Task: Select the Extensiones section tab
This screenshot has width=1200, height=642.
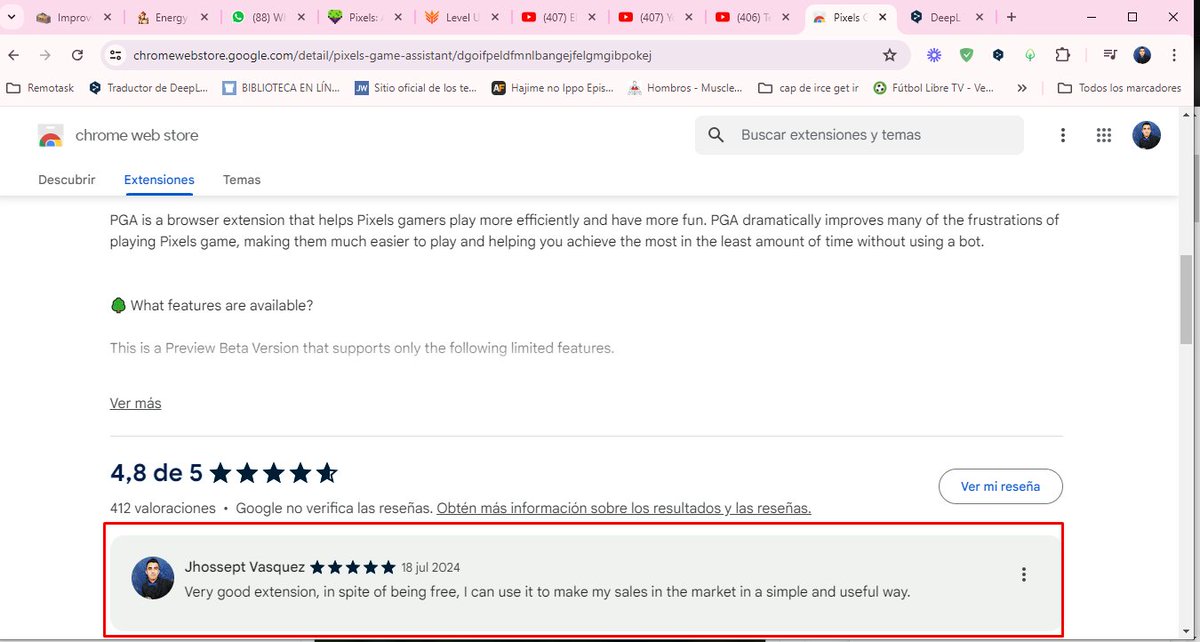Action: [x=159, y=180]
